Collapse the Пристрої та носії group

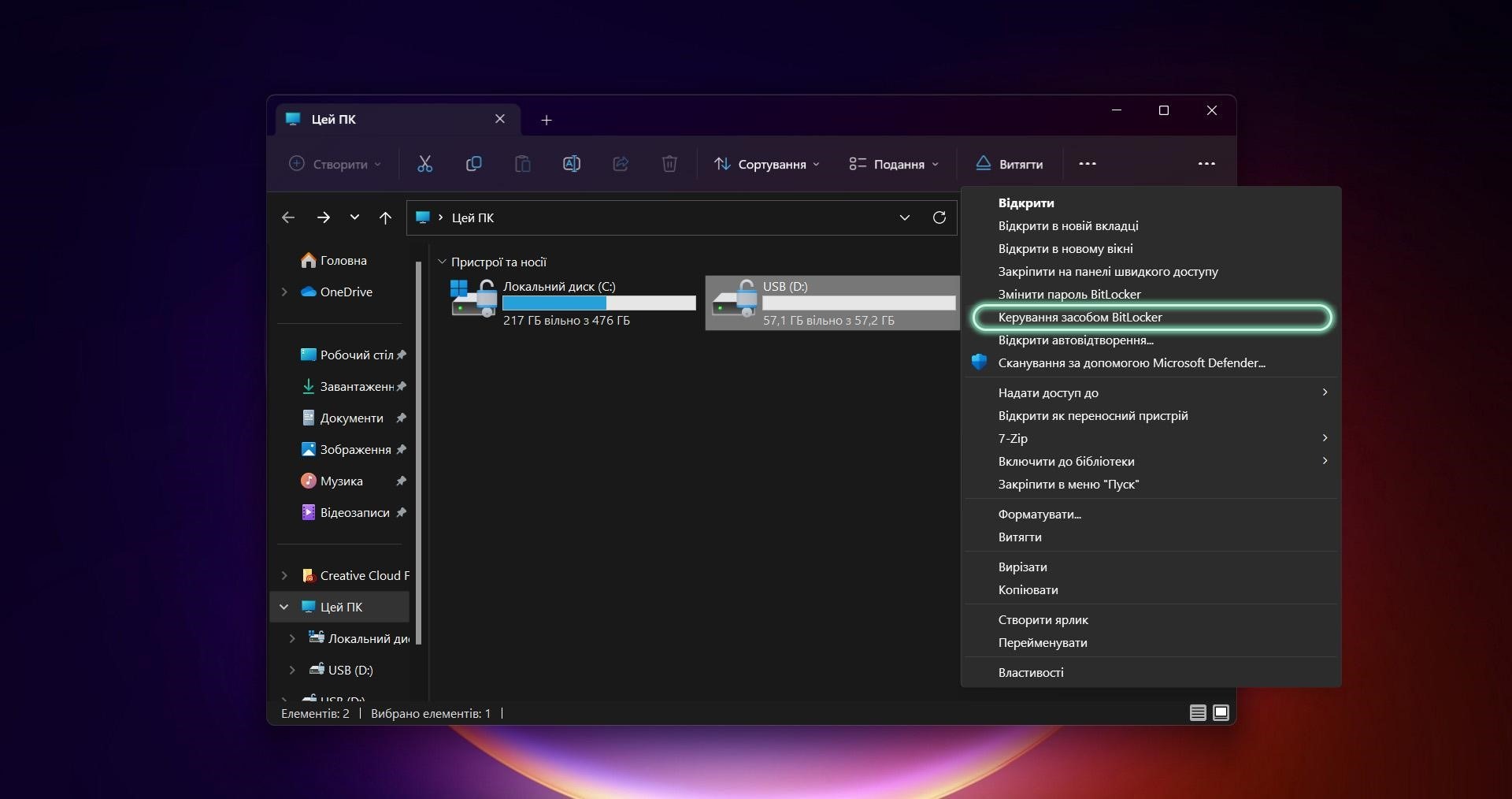click(442, 262)
